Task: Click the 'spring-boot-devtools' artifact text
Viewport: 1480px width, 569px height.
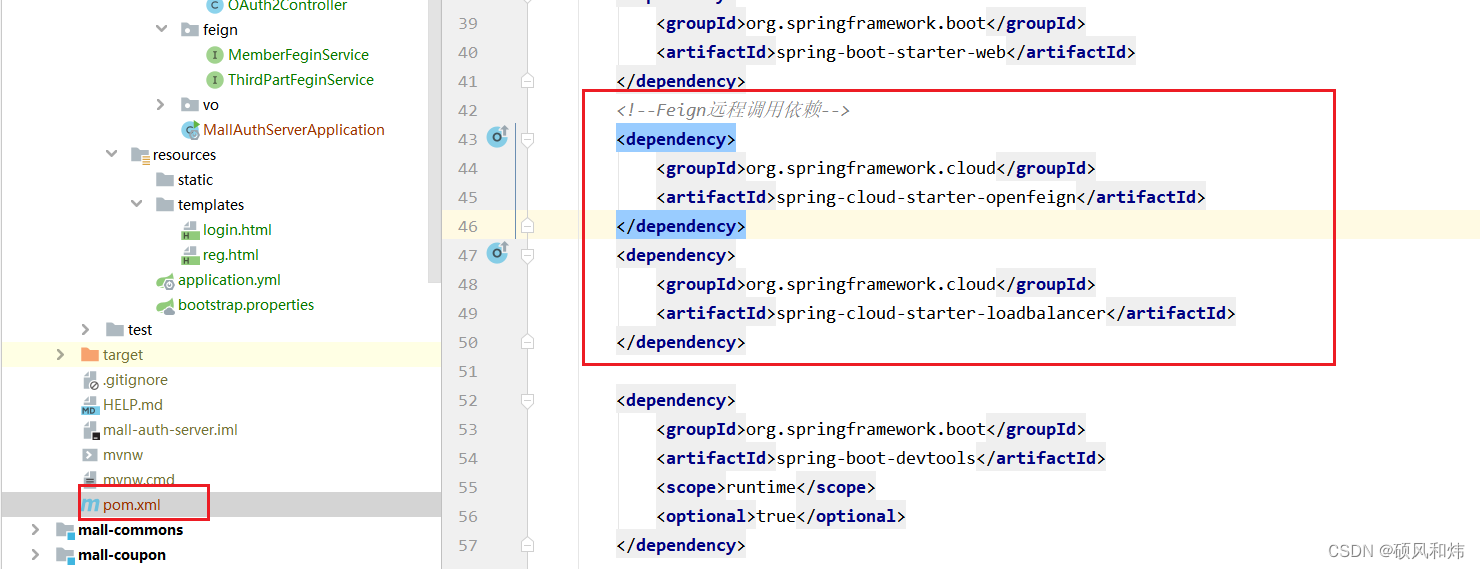Action: (x=876, y=458)
